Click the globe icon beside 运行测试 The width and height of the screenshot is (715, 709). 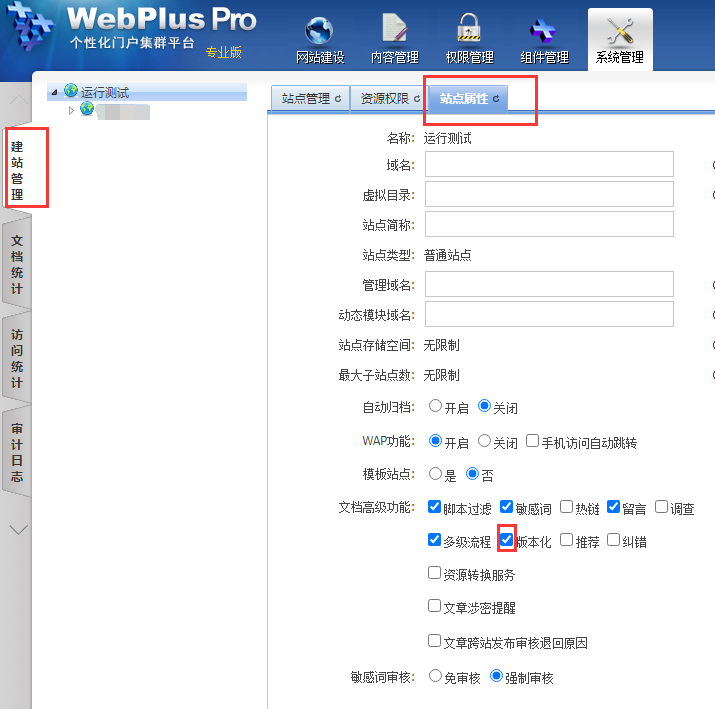click(71, 92)
